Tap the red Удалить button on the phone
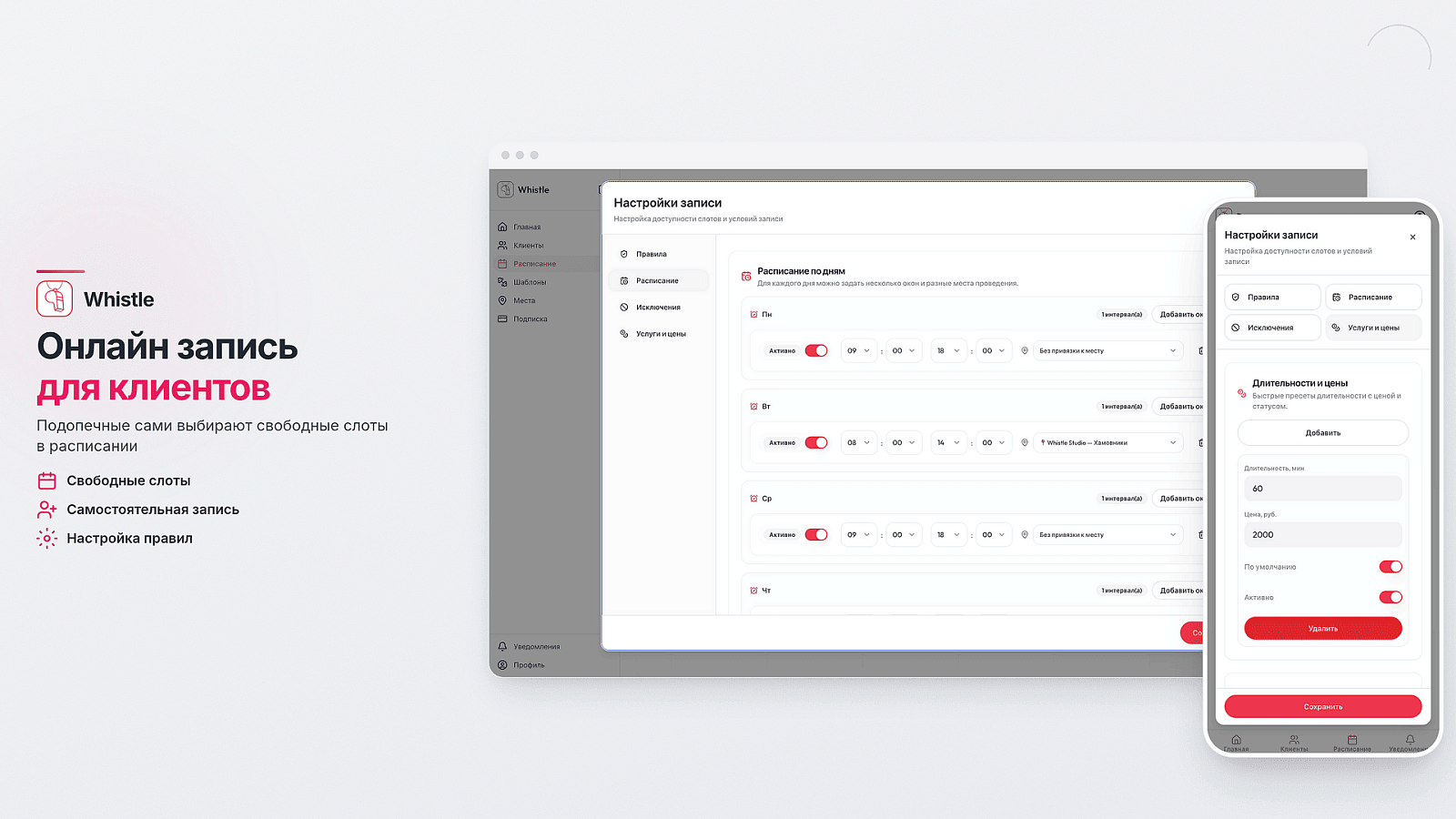This screenshot has height=819, width=1456. pos(1323,628)
